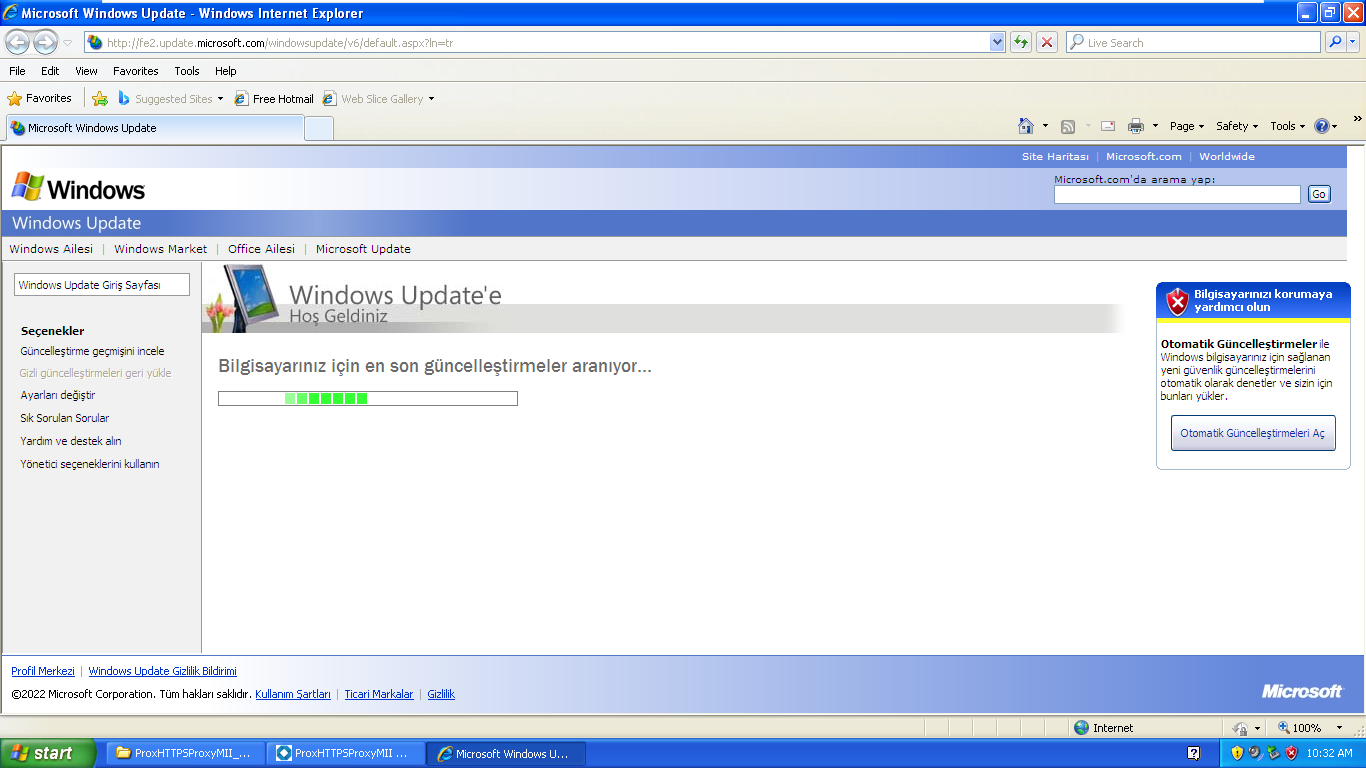1366x768 pixels.
Task: Click the Windows flag logo
Action: pos(27,187)
